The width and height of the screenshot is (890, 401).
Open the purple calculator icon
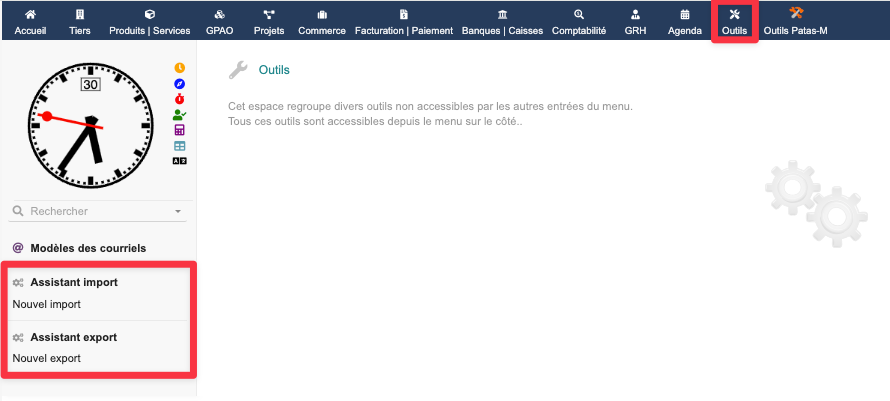(180, 130)
